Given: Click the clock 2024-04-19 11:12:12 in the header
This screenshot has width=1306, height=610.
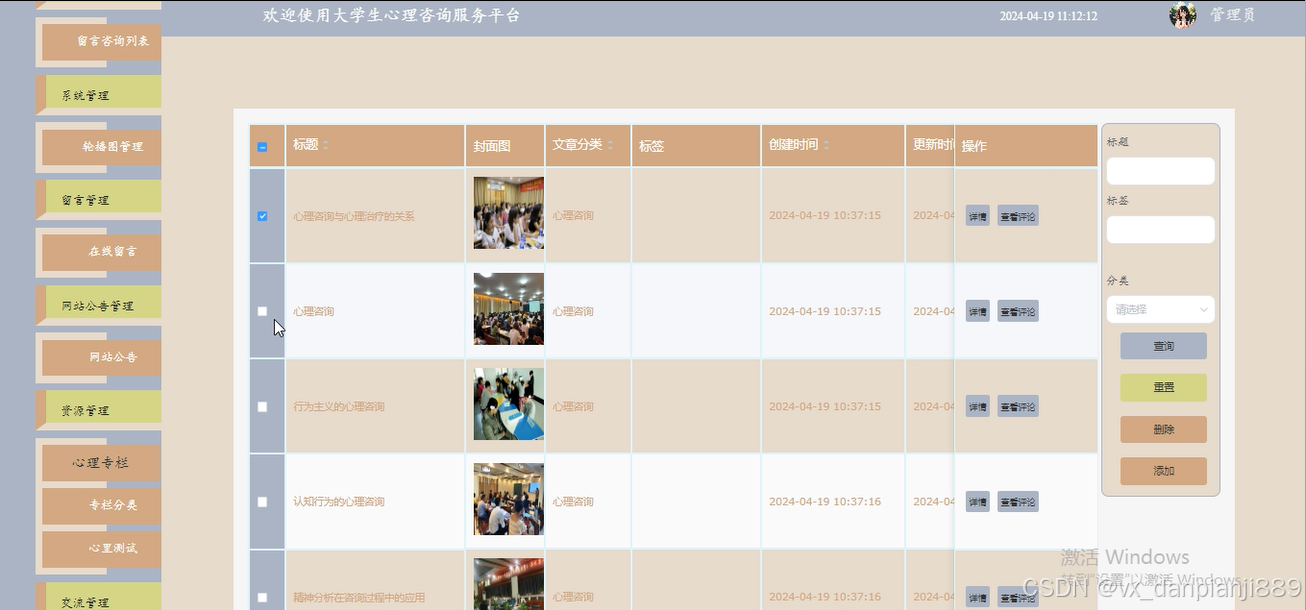Looking at the screenshot, I should pos(1049,16).
